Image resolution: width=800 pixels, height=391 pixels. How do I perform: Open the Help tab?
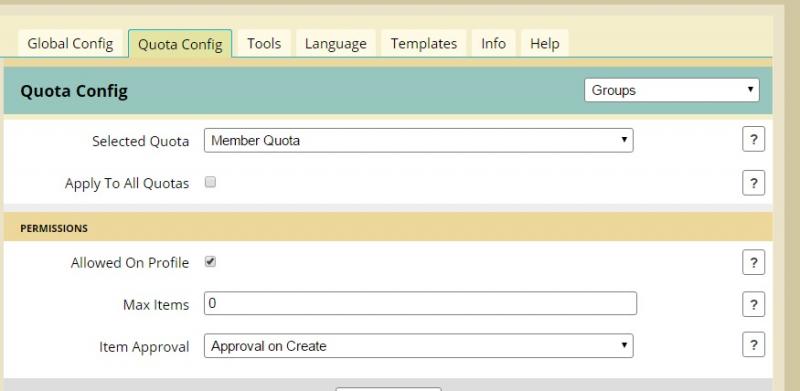[544, 43]
